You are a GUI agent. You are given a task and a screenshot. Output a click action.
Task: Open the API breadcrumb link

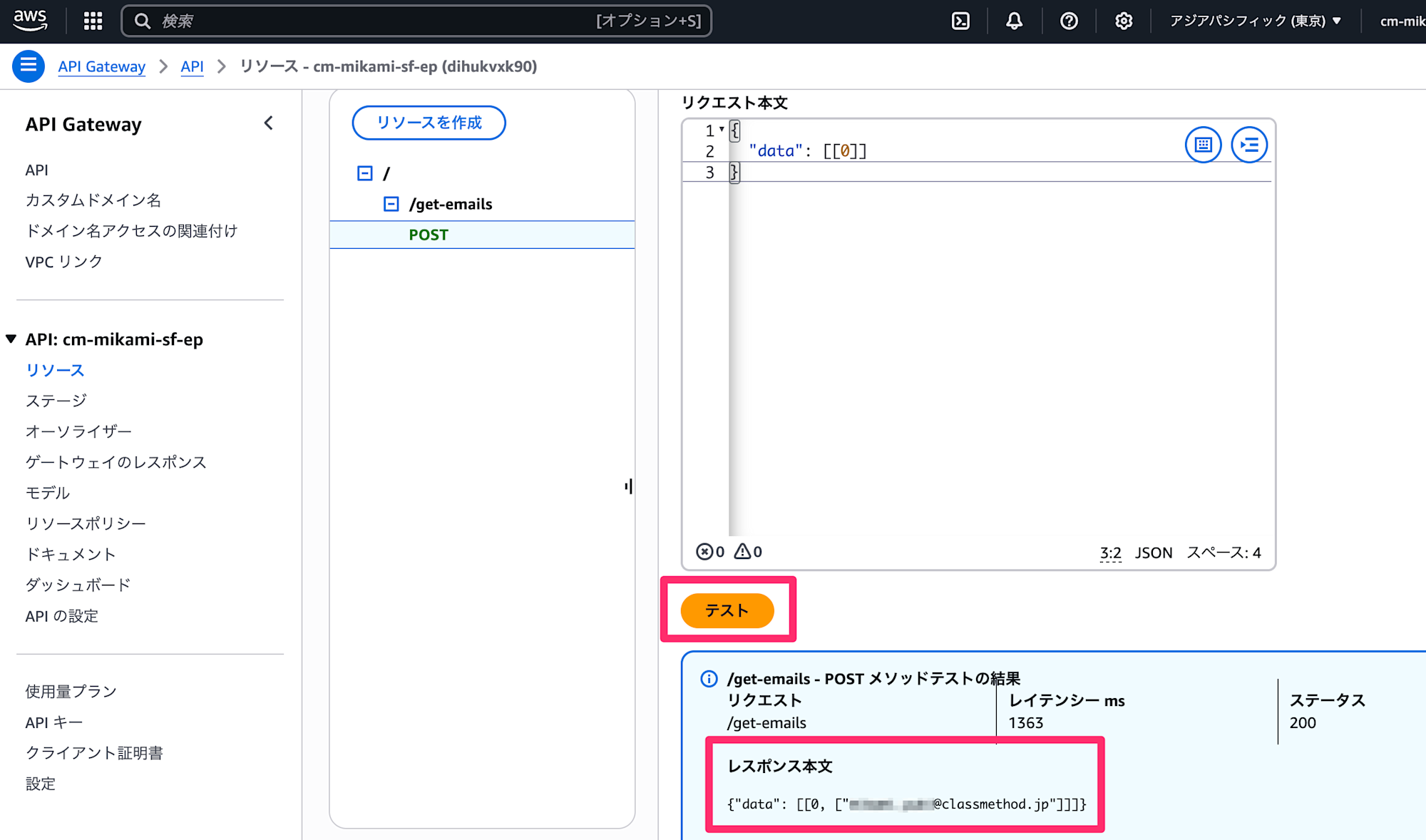192,66
